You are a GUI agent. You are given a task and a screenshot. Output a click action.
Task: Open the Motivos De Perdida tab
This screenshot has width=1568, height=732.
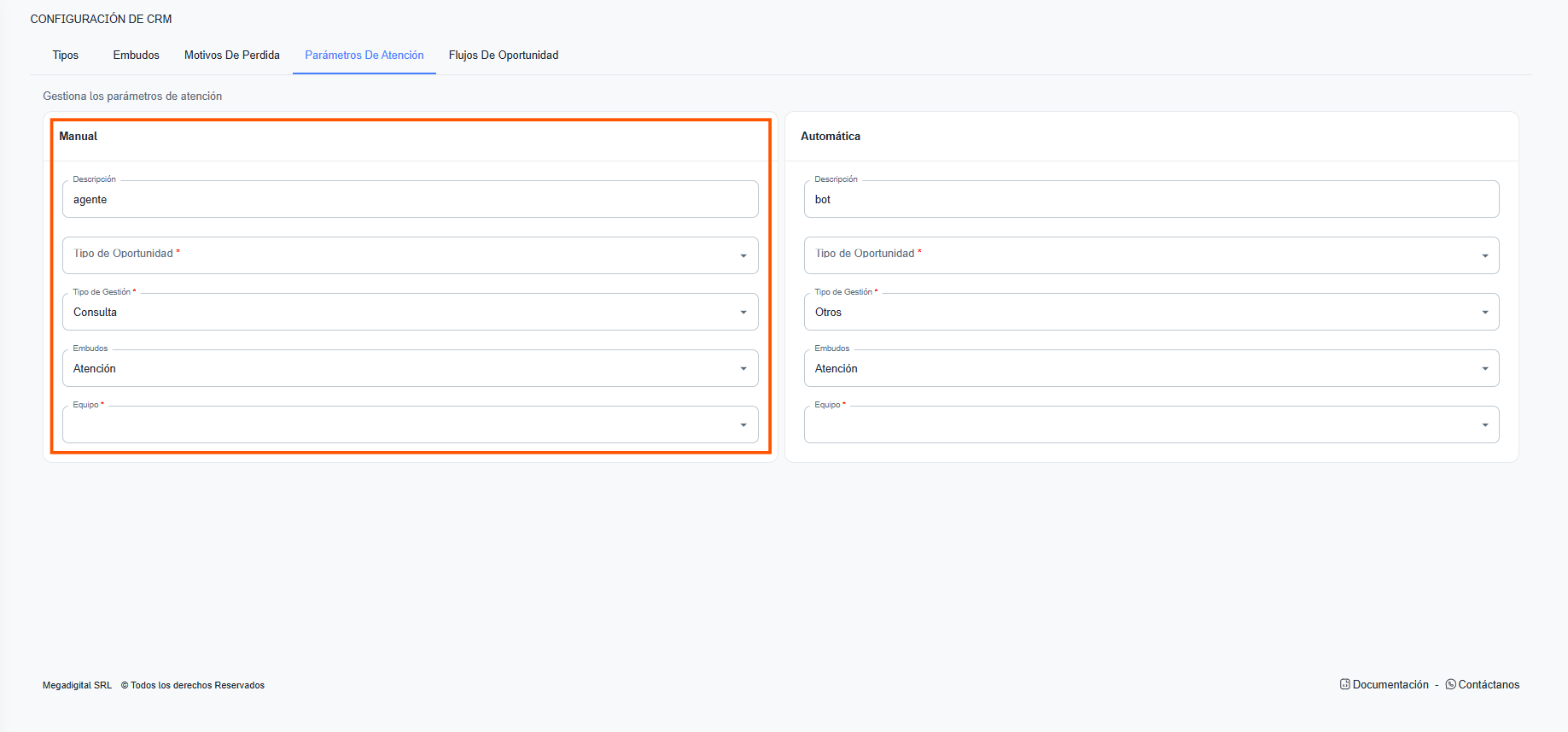(x=232, y=56)
